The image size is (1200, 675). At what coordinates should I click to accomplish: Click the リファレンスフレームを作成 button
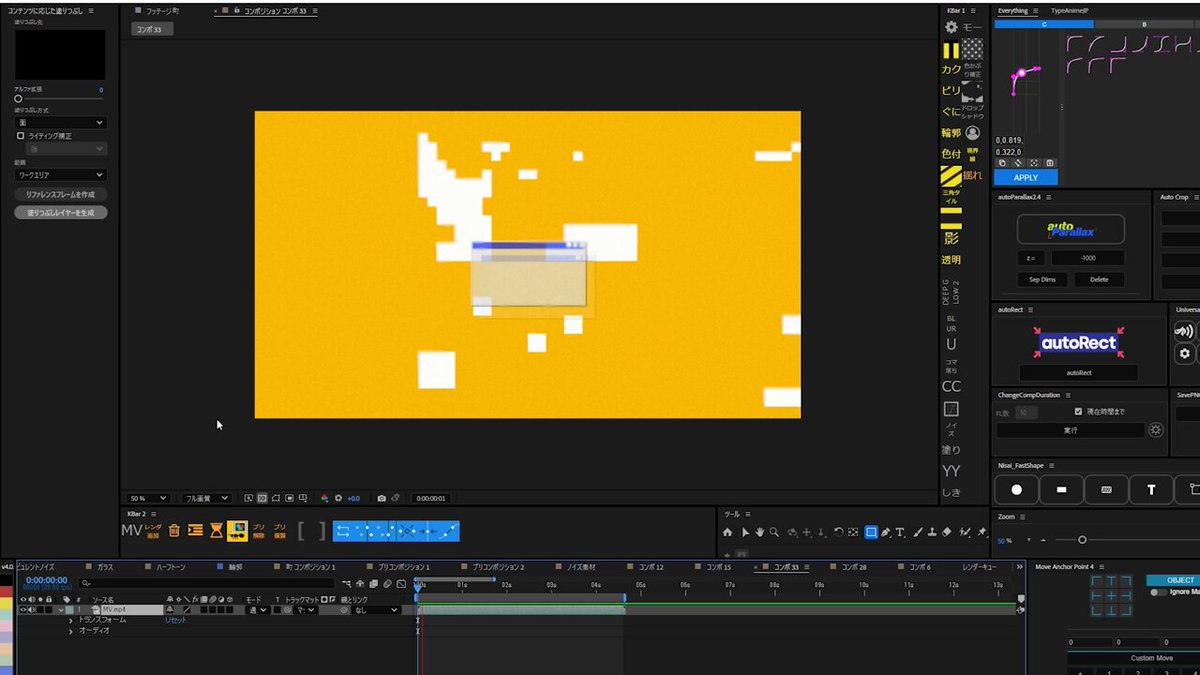coord(60,195)
